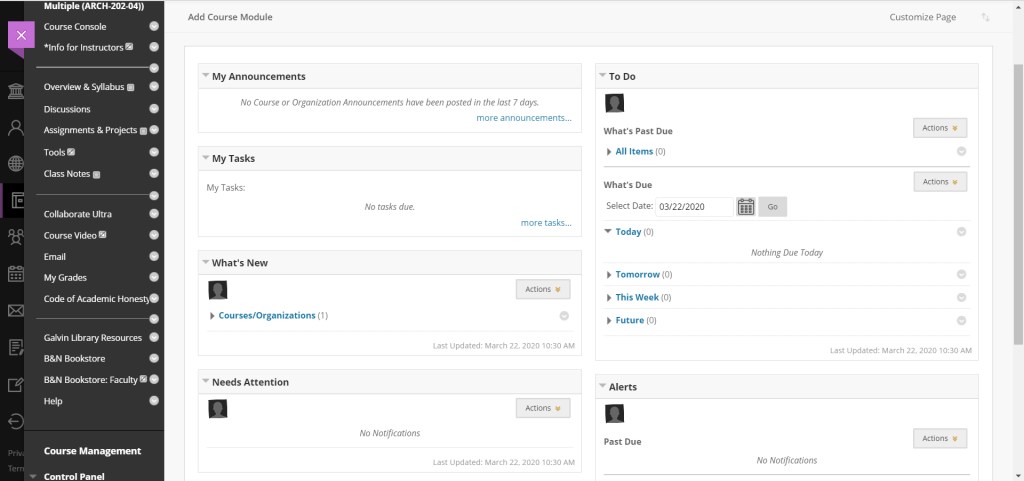Follow the 'more announcements...' link
The image size is (1024, 481).
(523, 118)
